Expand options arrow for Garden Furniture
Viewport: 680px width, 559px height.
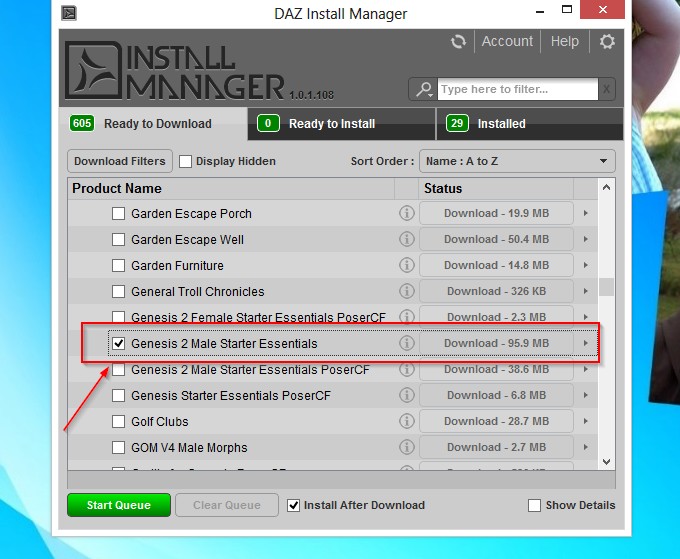pyautogui.click(x=585, y=265)
